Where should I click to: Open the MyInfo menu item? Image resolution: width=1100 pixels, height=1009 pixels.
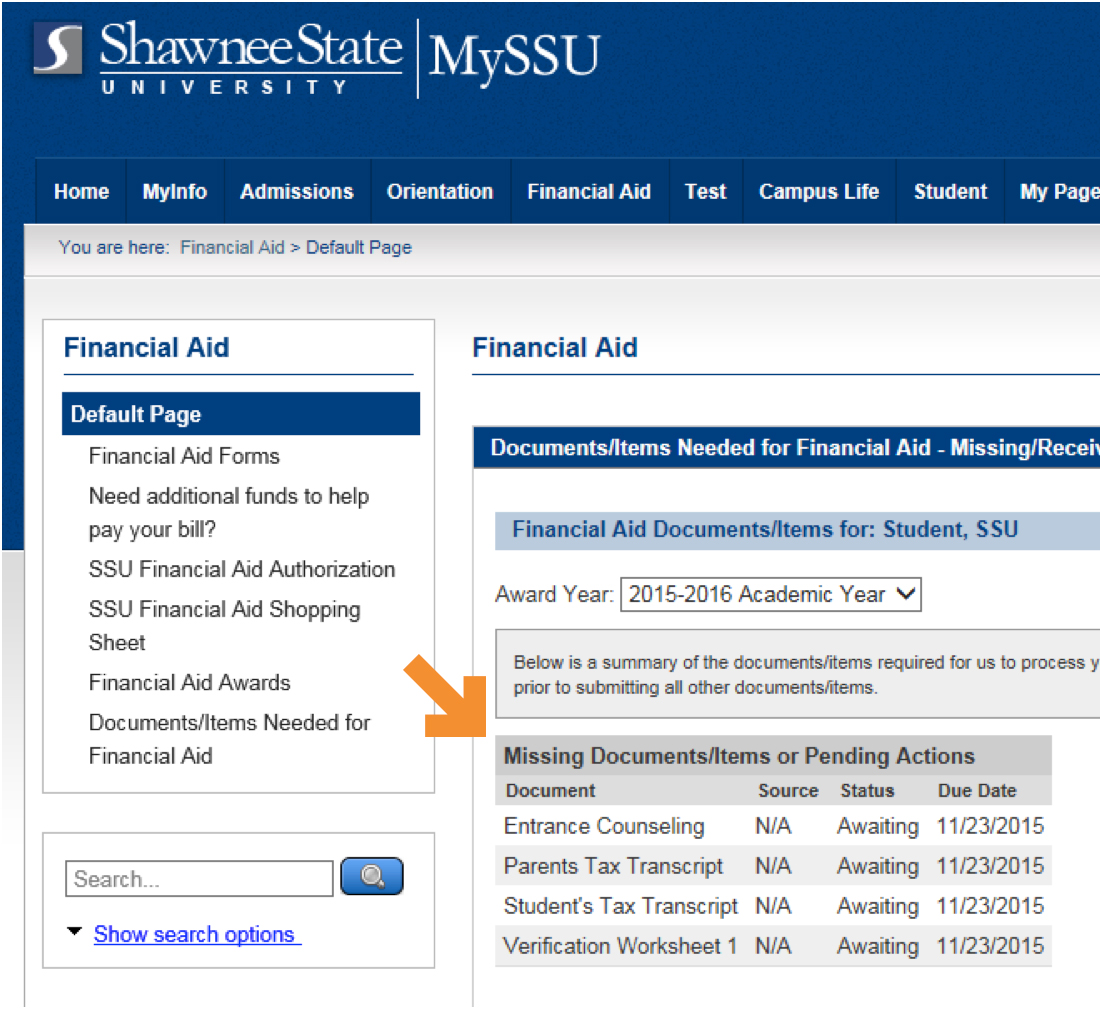pos(175,192)
